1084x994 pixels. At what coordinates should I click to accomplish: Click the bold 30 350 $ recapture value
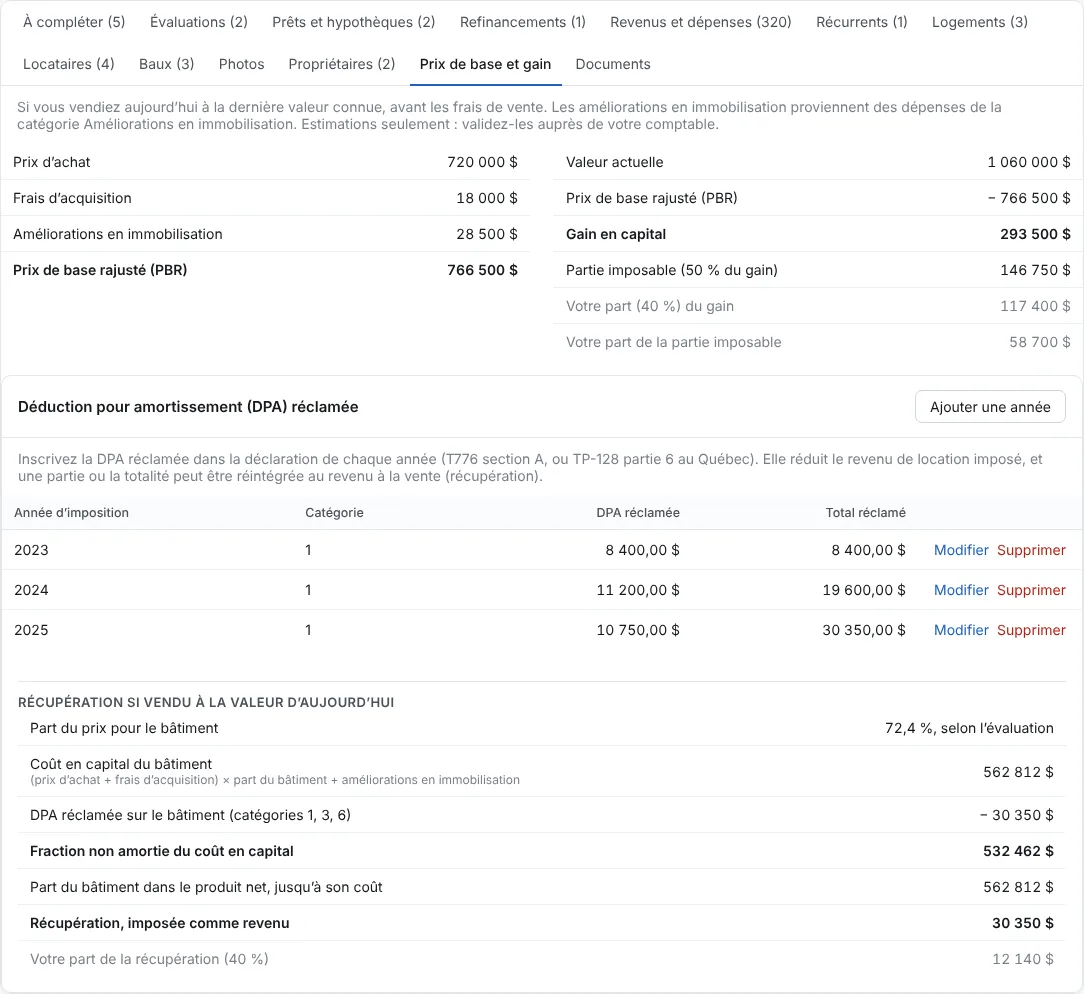tap(1022, 923)
